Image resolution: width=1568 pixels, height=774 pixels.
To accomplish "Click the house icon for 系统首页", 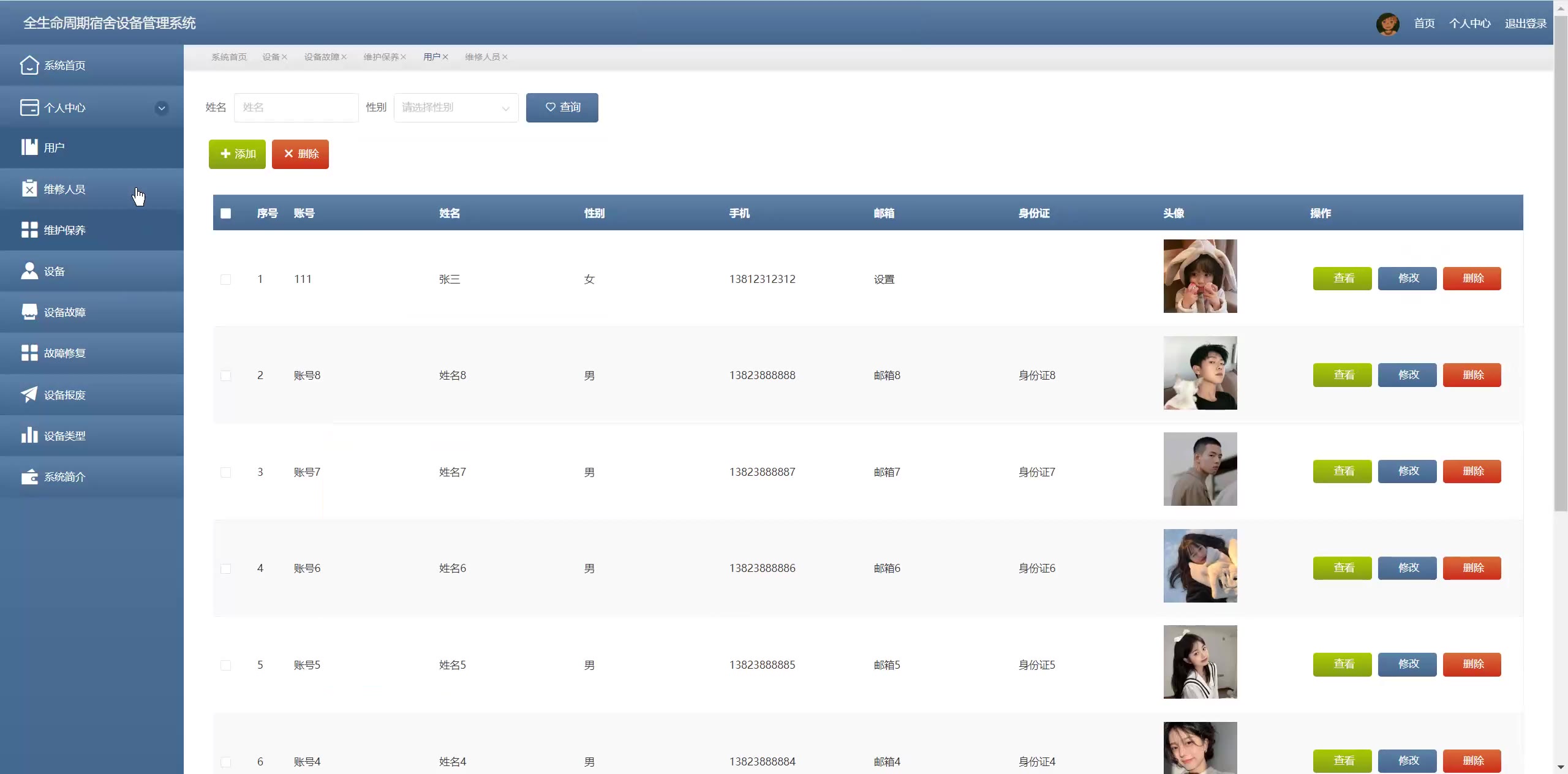I will coord(29,65).
